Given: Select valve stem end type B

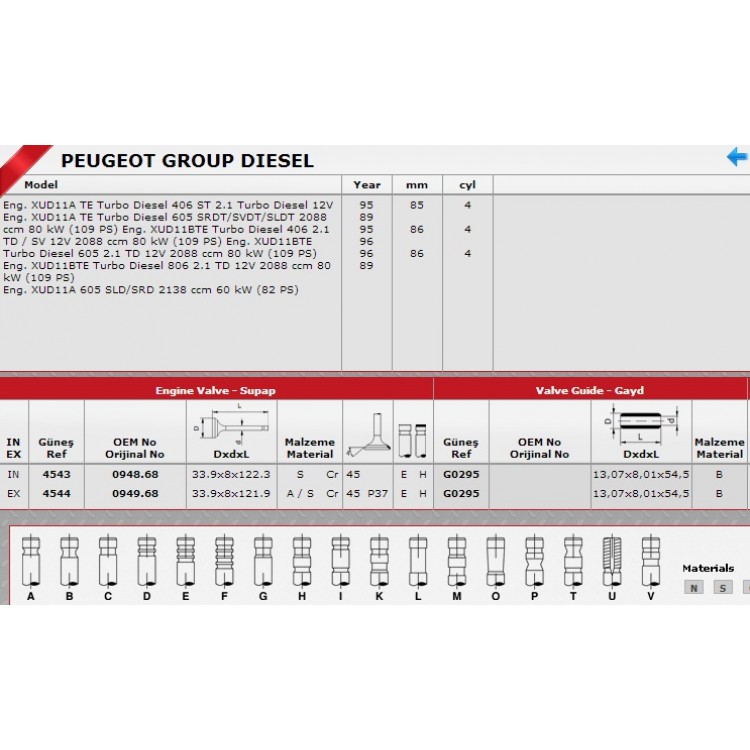Looking at the screenshot, I should click(69, 568).
